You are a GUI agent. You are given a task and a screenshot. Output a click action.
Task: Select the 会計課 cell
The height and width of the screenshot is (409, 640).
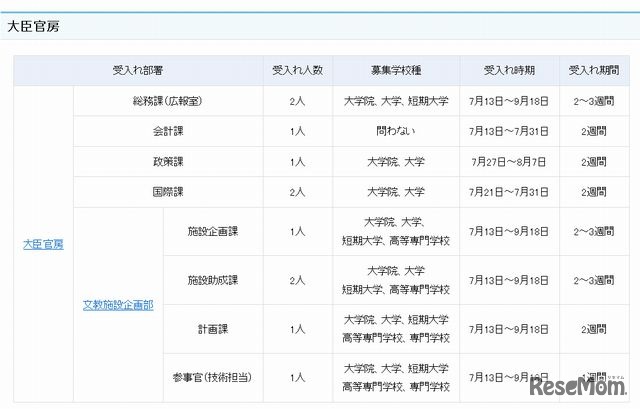pos(168,131)
